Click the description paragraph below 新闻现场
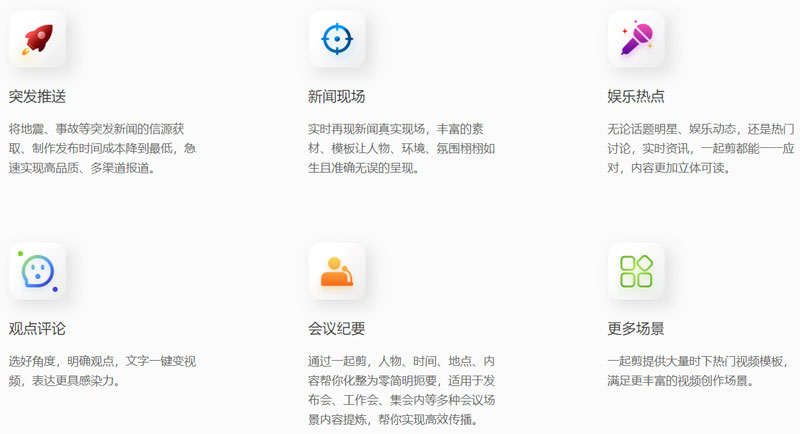Screen dimensions: 800x434 tap(401, 148)
